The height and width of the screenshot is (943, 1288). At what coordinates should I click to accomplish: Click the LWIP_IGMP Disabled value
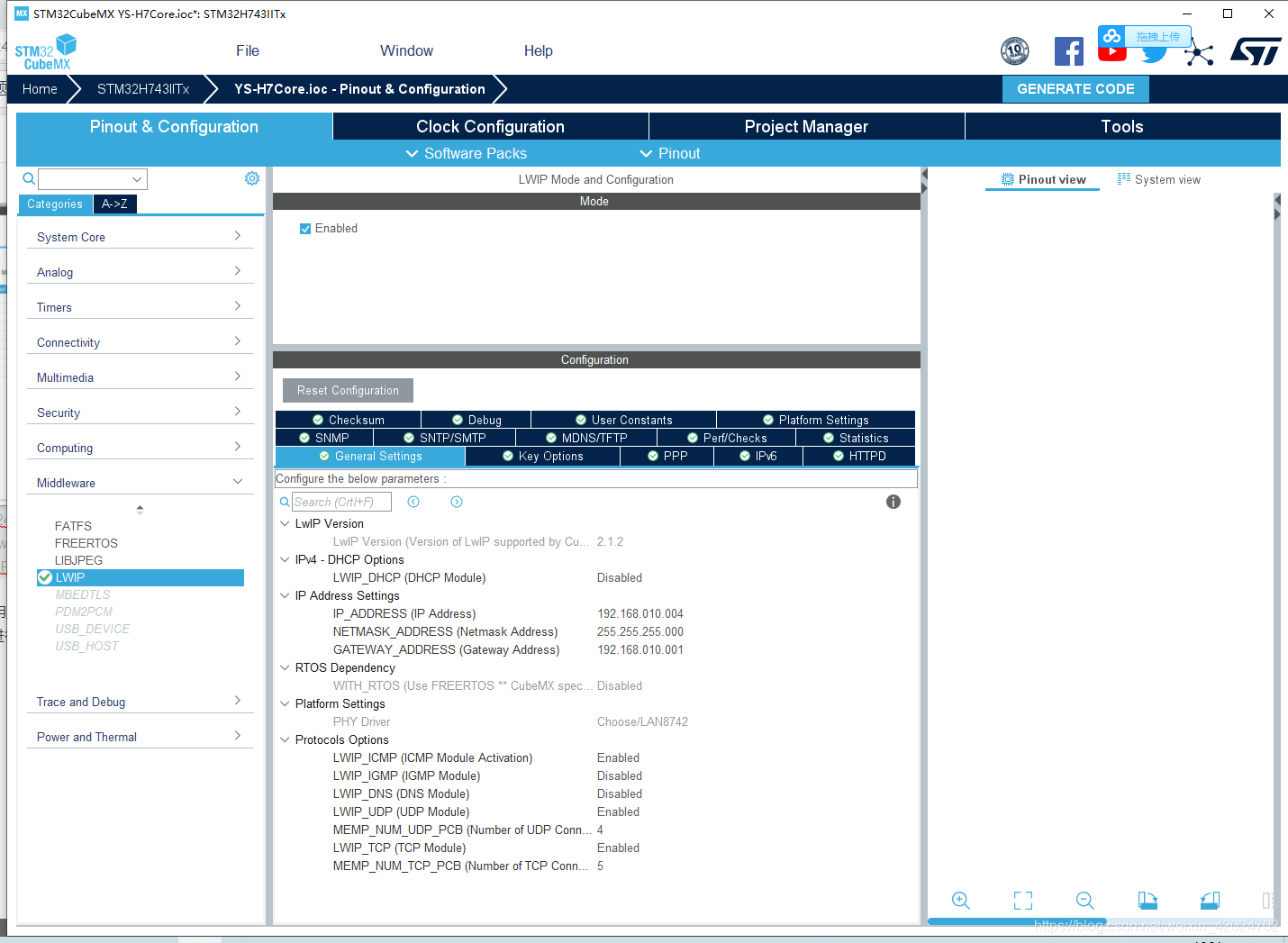pyautogui.click(x=620, y=775)
